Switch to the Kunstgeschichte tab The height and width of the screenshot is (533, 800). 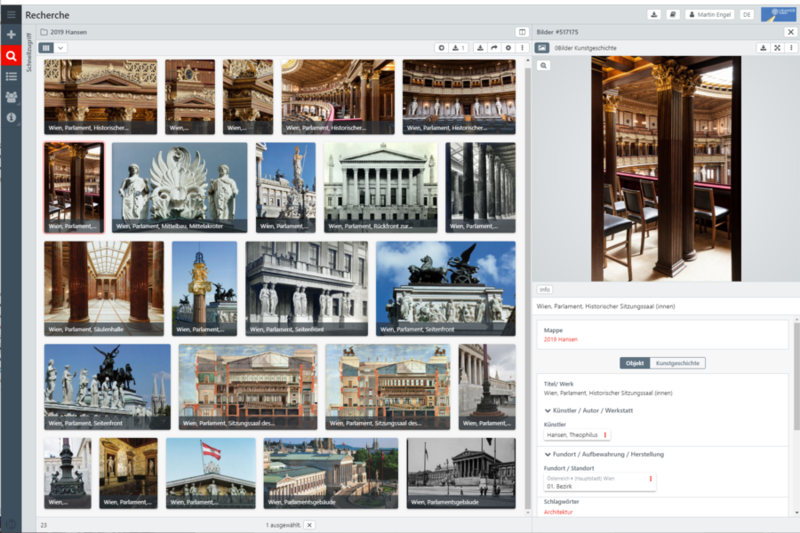point(678,363)
